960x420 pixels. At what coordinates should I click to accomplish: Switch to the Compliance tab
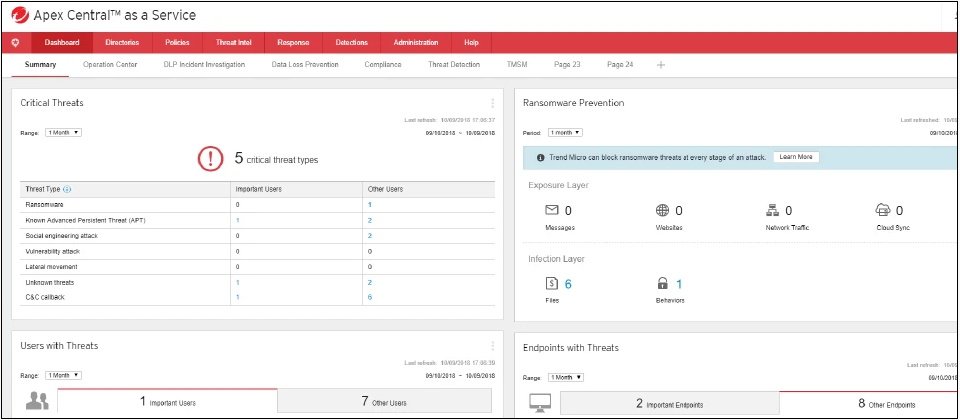383,65
